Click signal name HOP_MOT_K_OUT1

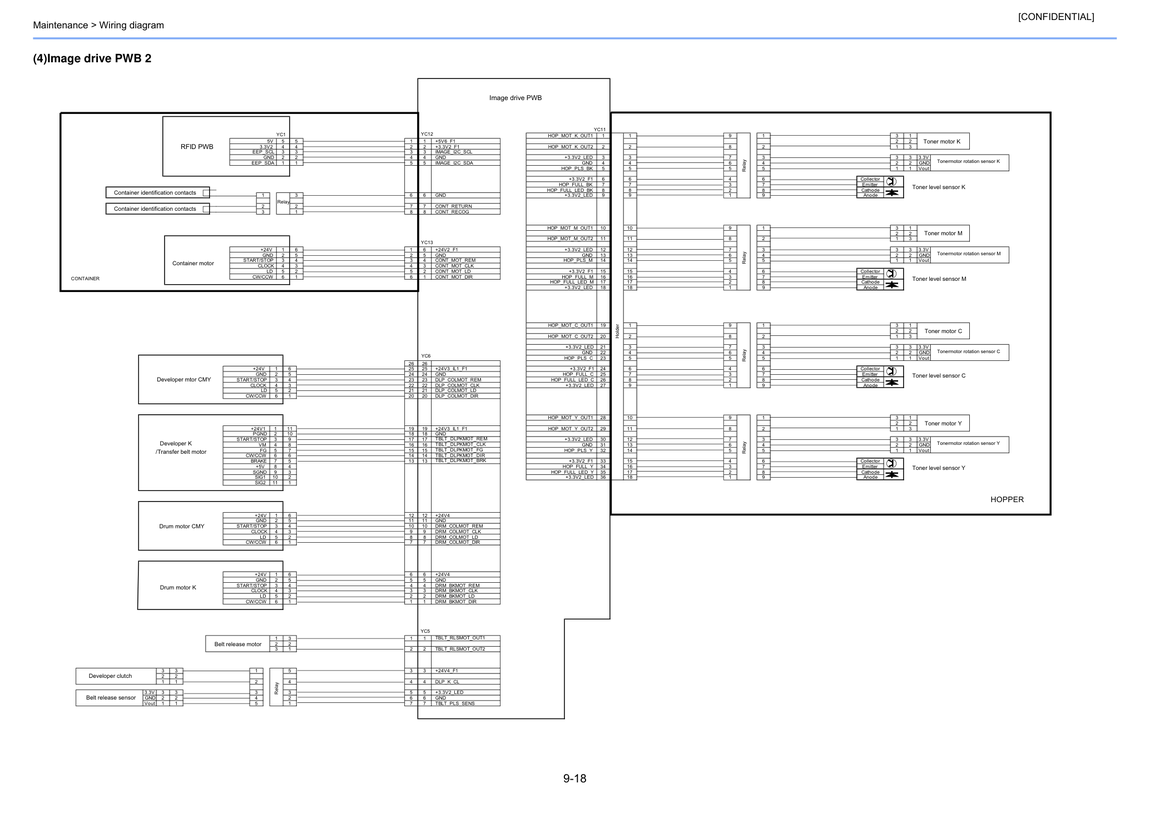click(571, 136)
